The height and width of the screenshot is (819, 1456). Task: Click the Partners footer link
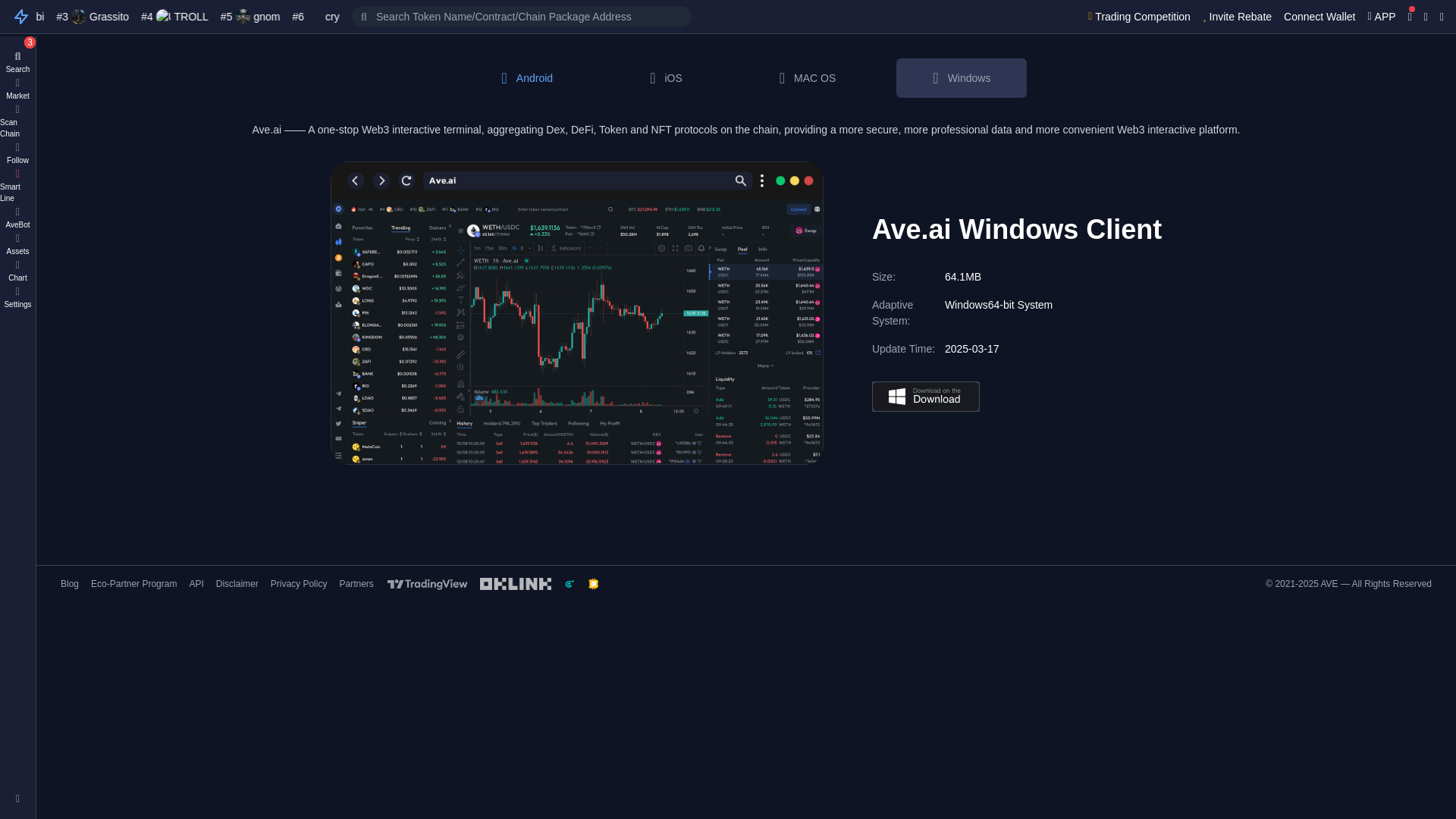(x=356, y=584)
